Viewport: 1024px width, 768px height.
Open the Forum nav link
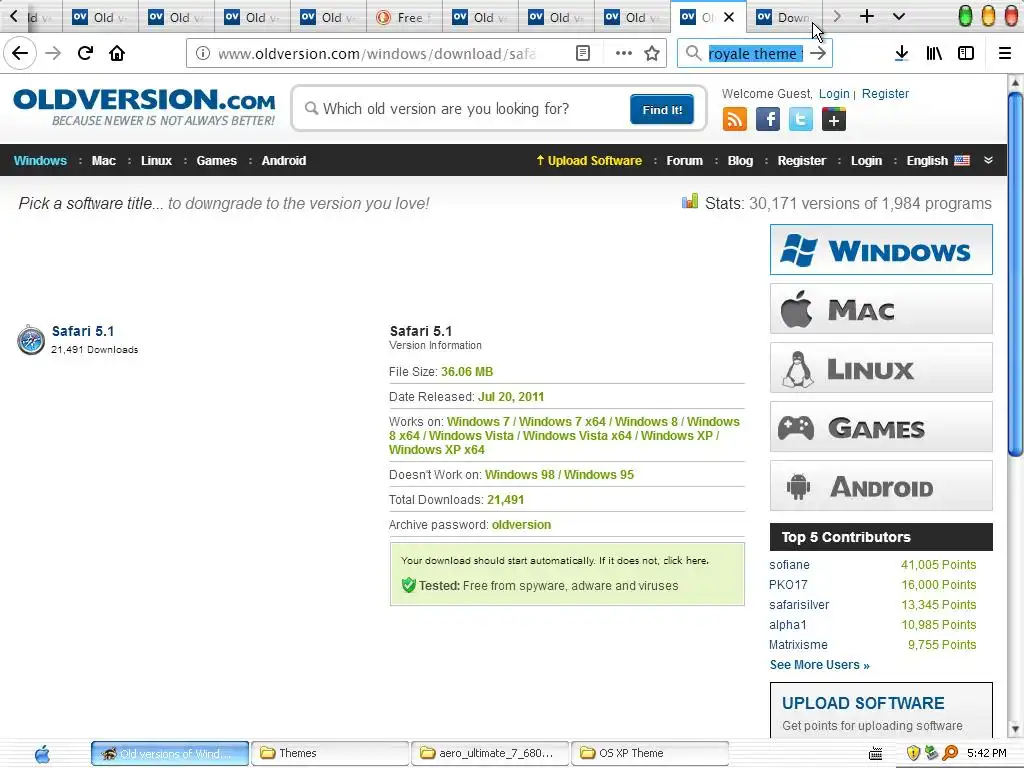[x=684, y=161]
